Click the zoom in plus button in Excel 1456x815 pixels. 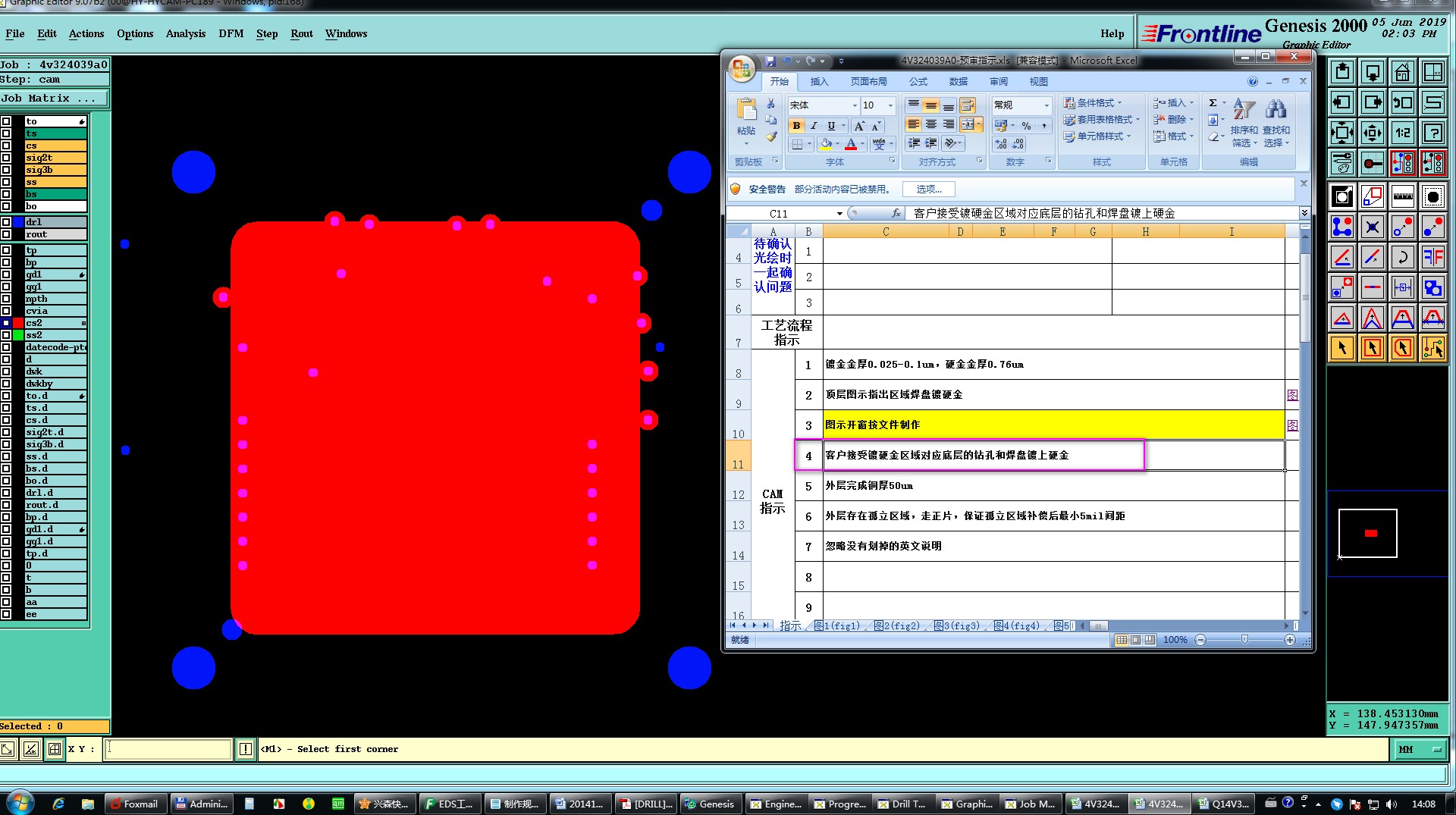point(1289,640)
